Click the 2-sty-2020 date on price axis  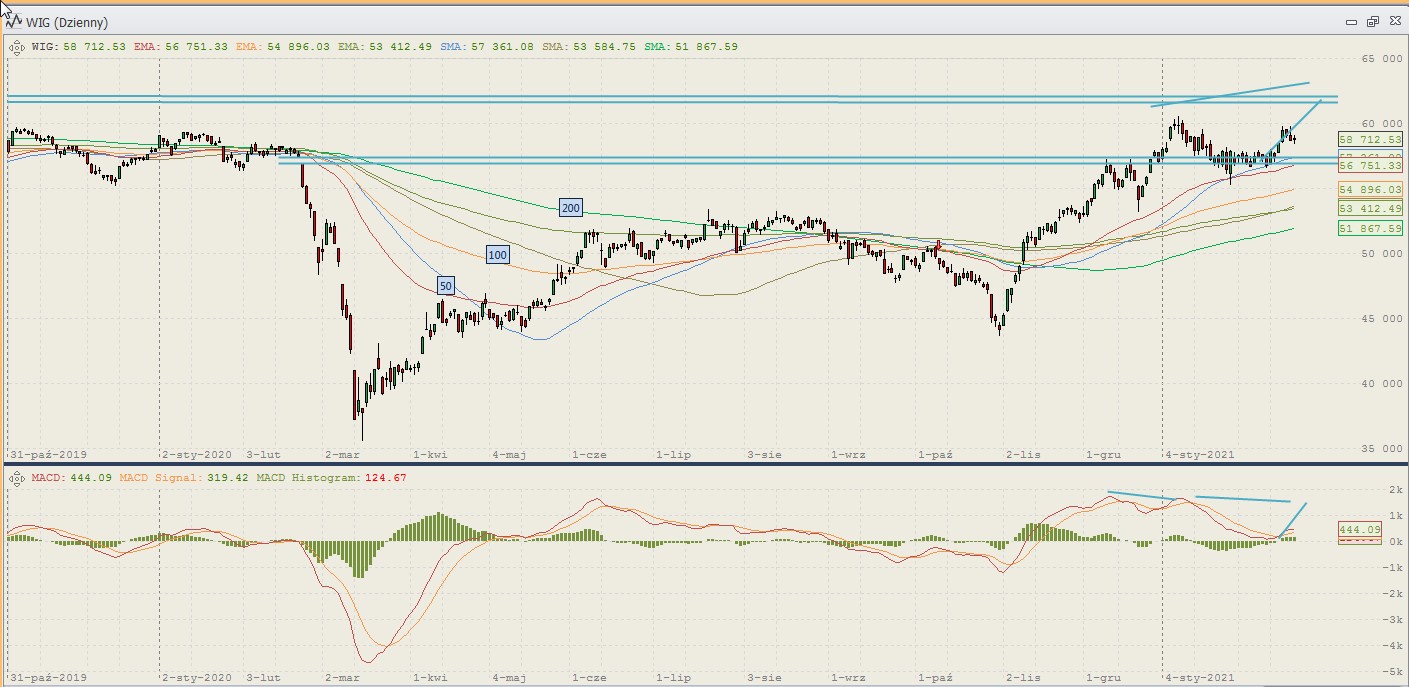[196, 454]
